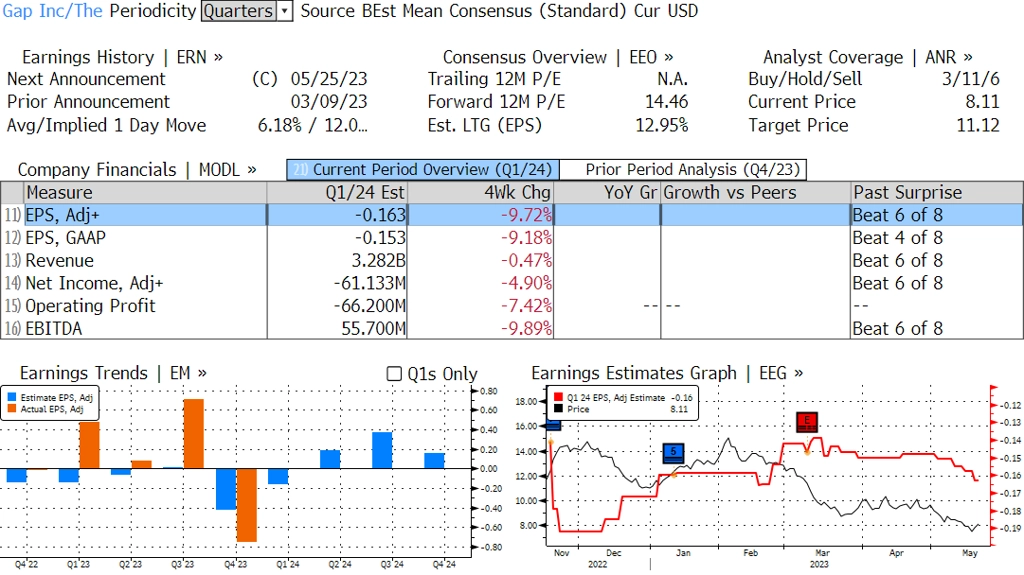Click Forward 12M P/E value 14.46
Screen dimensions: 1024x575
pyautogui.click(x=667, y=102)
